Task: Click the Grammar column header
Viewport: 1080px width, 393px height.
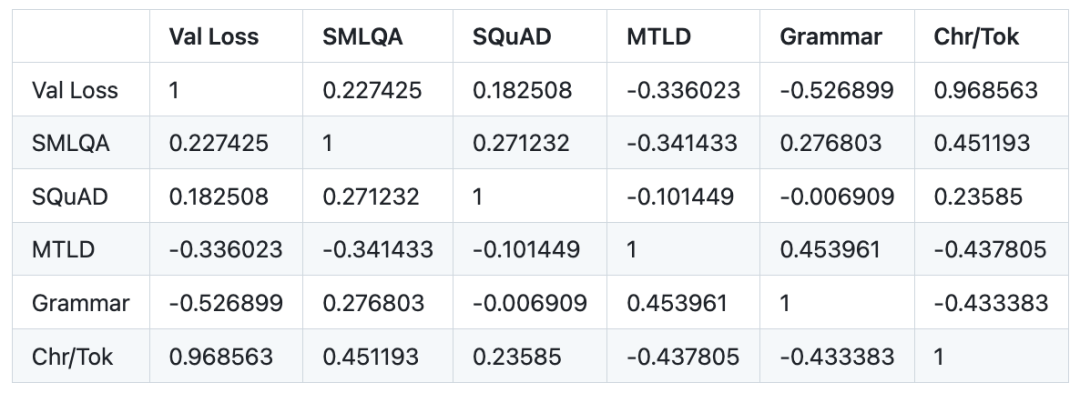Action: [831, 36]
